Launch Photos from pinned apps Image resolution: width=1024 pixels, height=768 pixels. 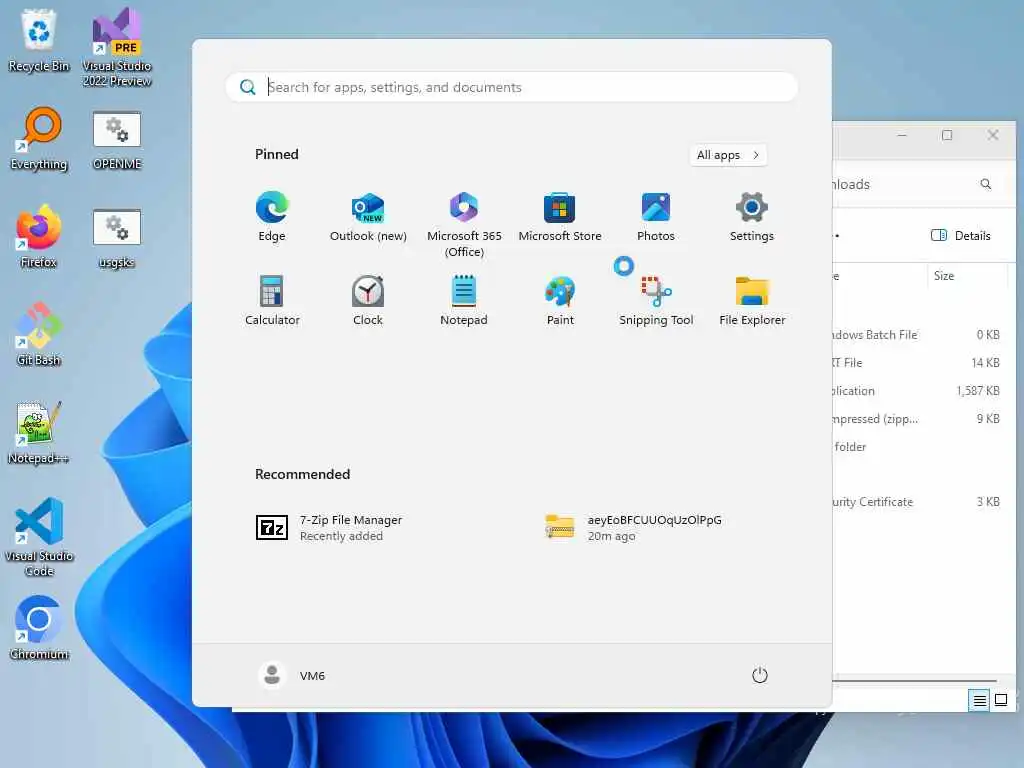point(656,217)
